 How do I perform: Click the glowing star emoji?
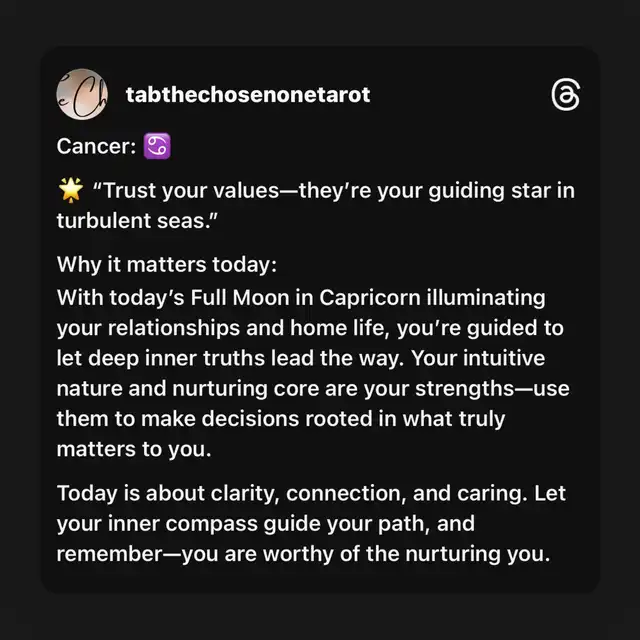coord(71,190)
